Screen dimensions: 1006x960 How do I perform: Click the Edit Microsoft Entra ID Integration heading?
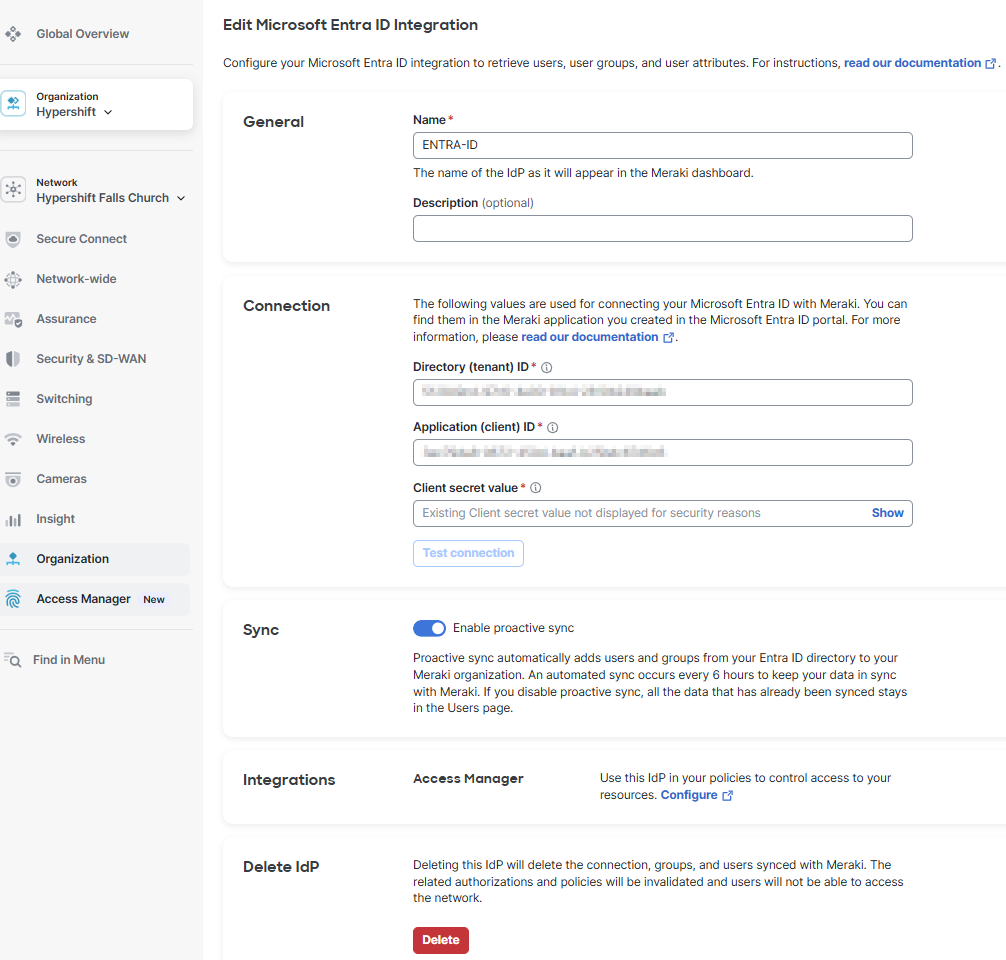coord(350,25)
